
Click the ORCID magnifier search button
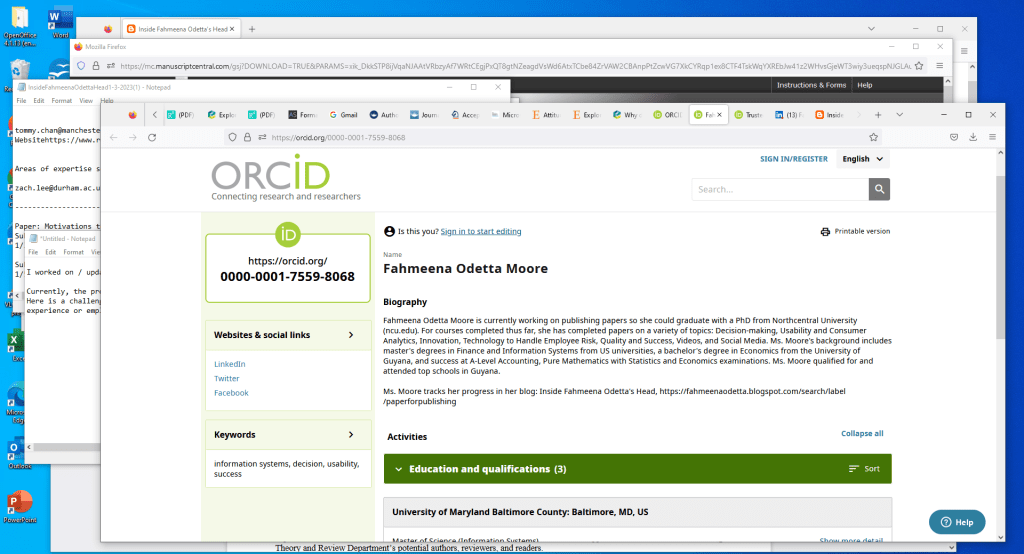coord(879,189)
